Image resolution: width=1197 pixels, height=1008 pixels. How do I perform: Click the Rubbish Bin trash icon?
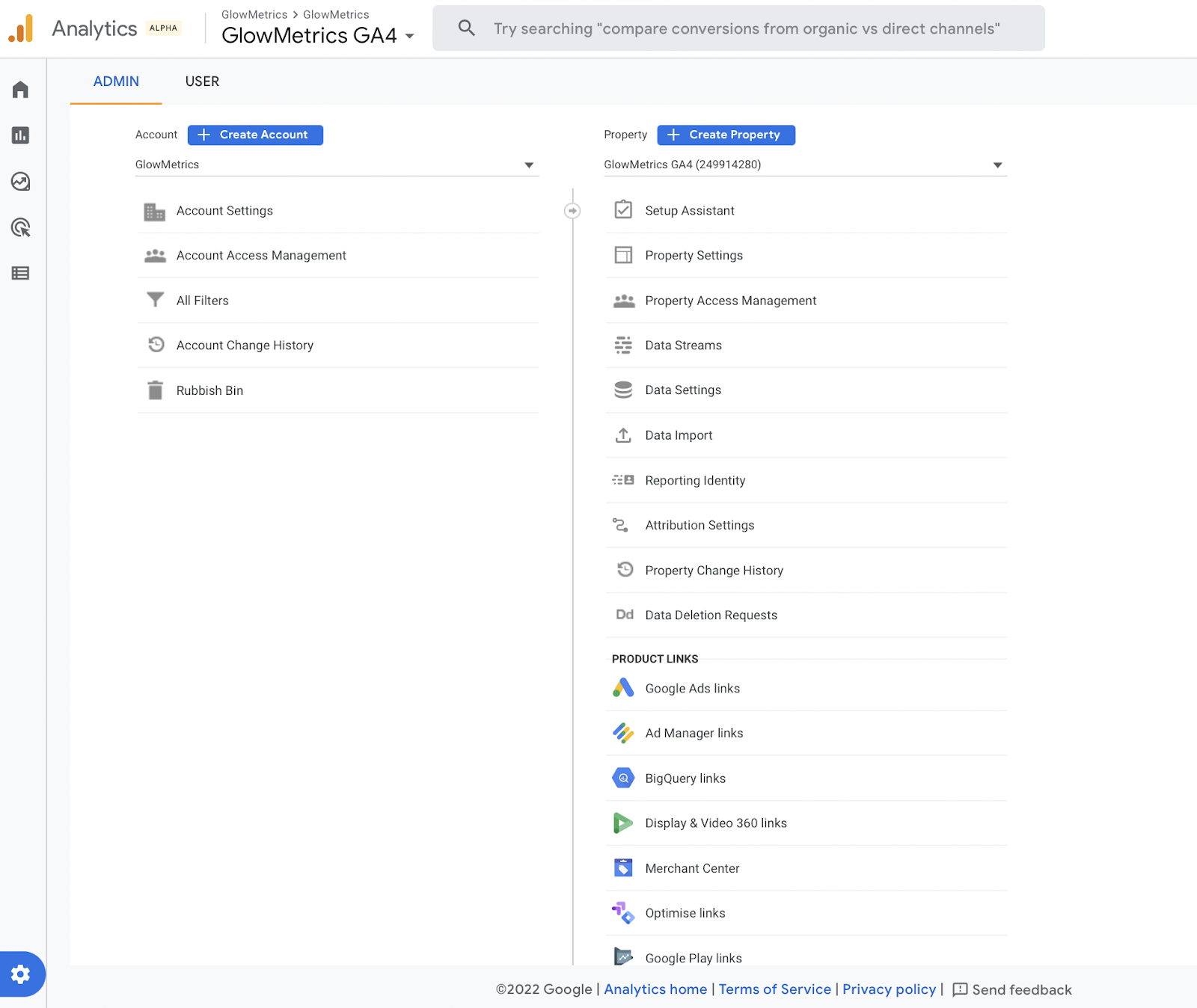[156, 390]
